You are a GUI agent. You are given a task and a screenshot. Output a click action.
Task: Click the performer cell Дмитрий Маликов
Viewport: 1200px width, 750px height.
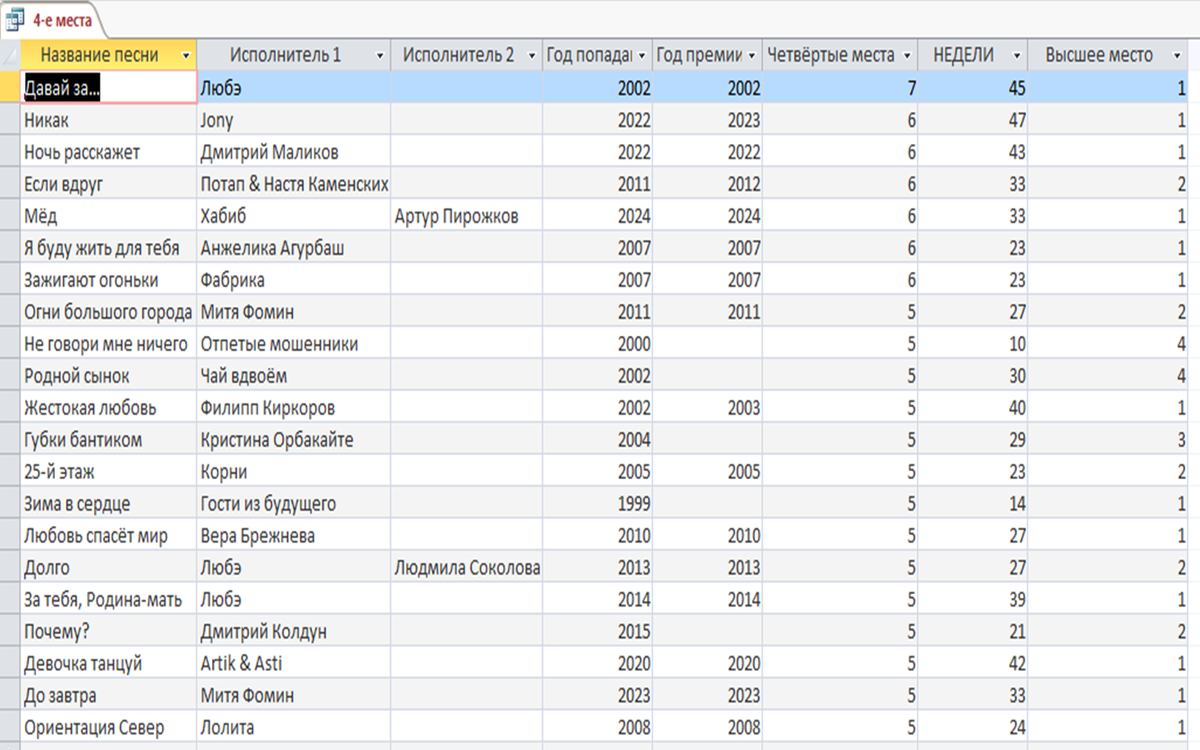(294, 152)
